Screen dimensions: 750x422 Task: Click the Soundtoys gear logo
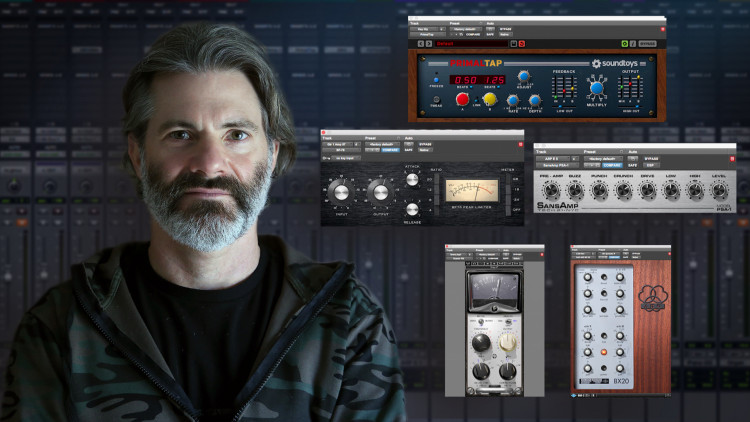click(596, 63)
